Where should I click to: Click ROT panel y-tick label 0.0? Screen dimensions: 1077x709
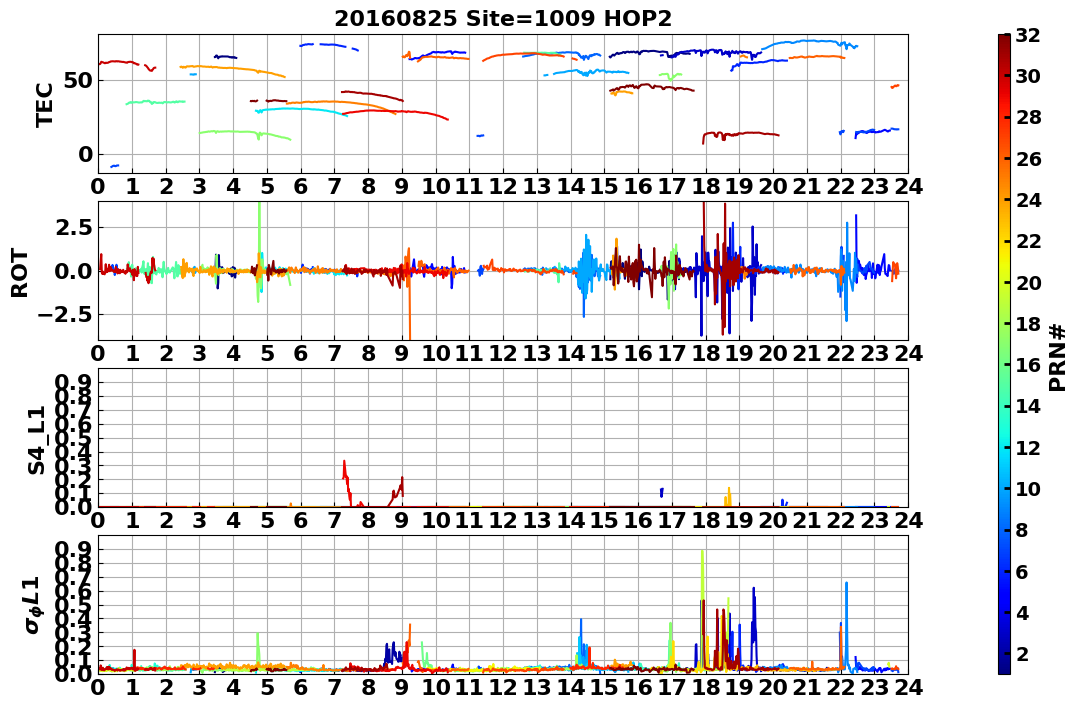click(x=73, y=271)
